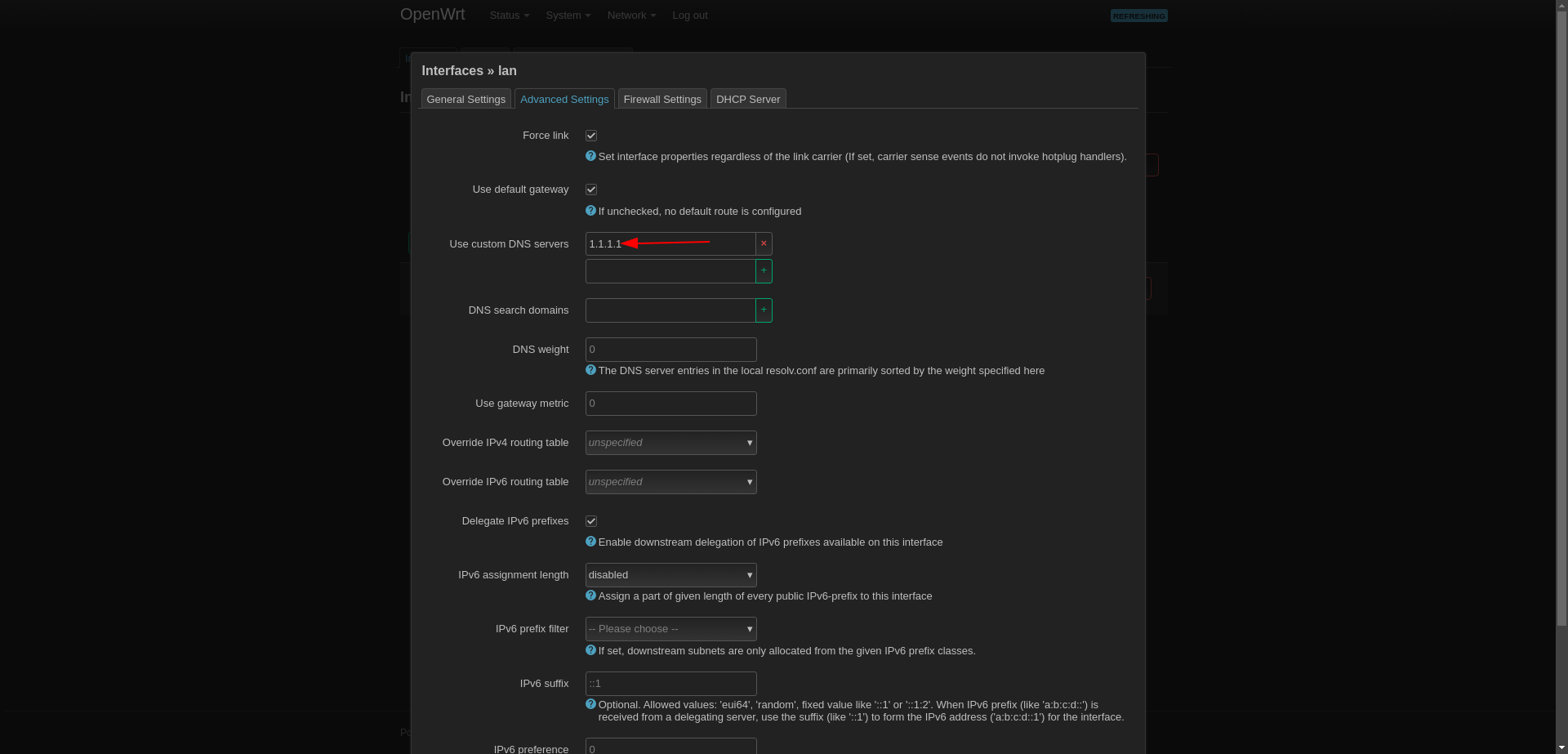Click the 'DNS search domains' label

click(519, 310)
